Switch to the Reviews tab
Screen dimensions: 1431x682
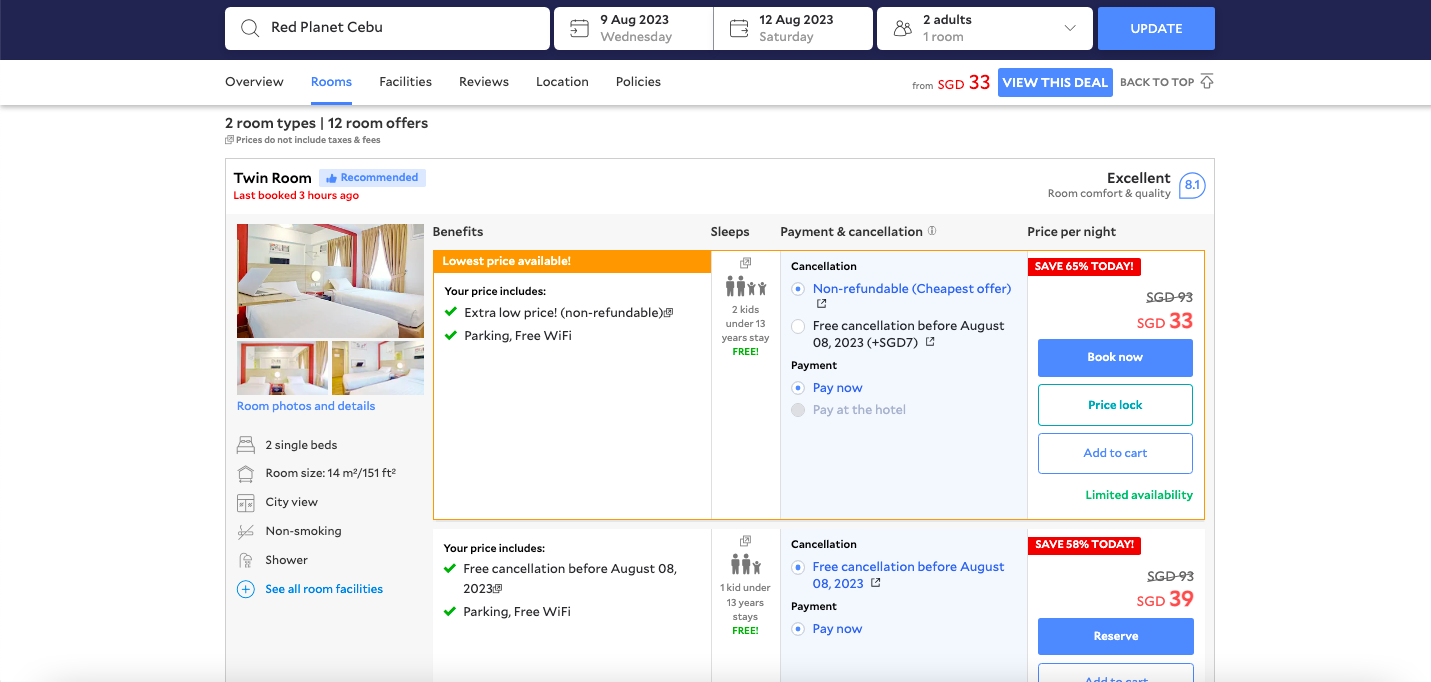tap(484, 82)
